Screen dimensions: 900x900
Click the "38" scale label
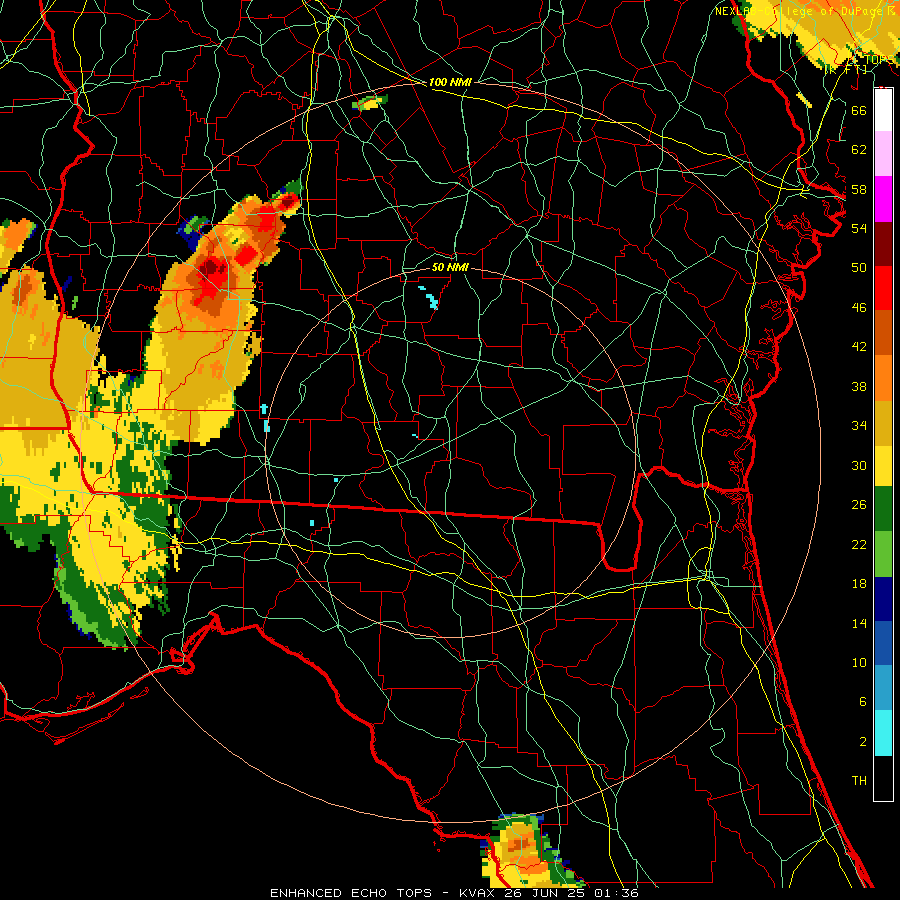tap(859, 386)
